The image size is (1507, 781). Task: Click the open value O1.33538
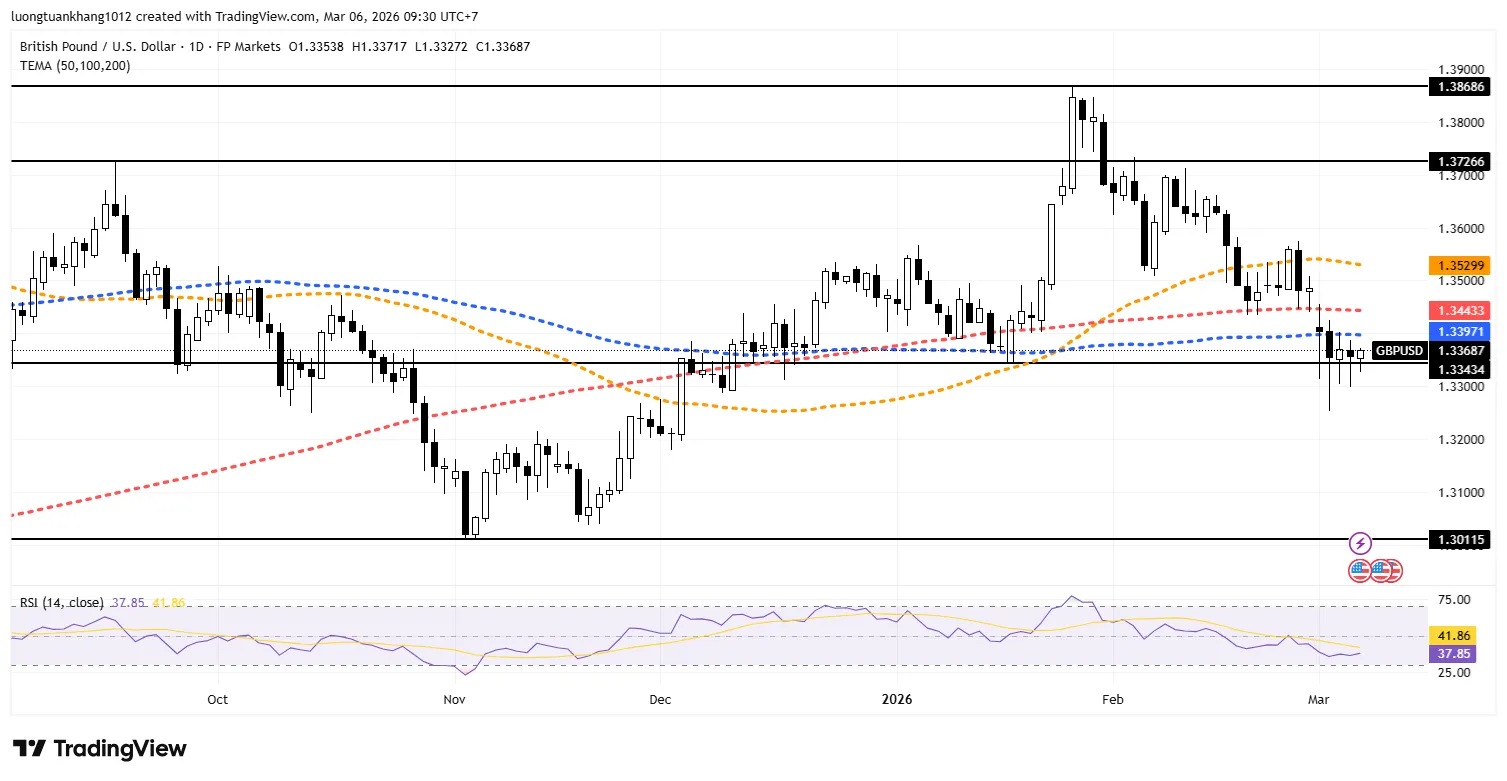coord(316,47)
